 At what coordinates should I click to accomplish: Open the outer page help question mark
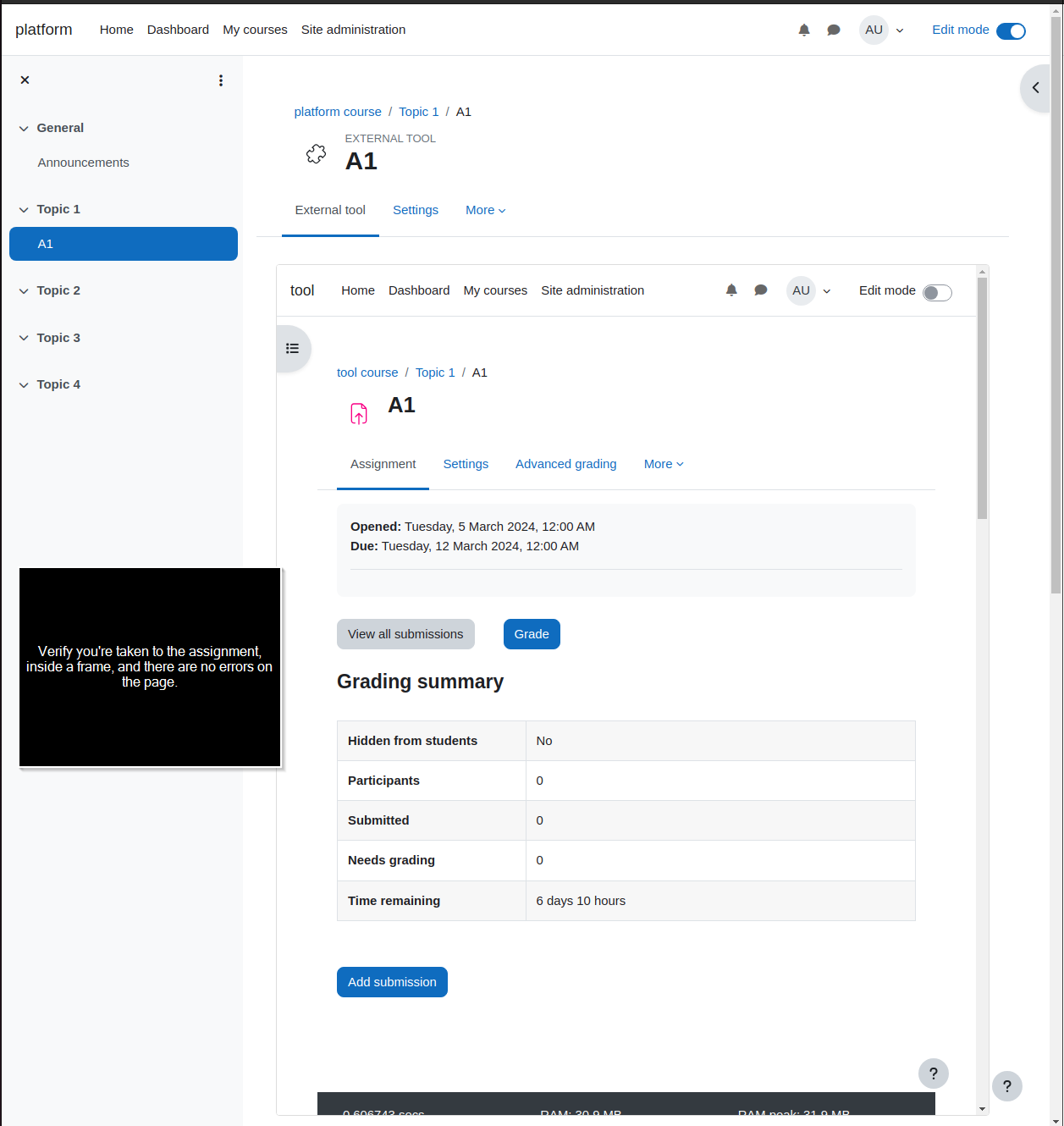pyautogui.click(x=1007, y=1086)
